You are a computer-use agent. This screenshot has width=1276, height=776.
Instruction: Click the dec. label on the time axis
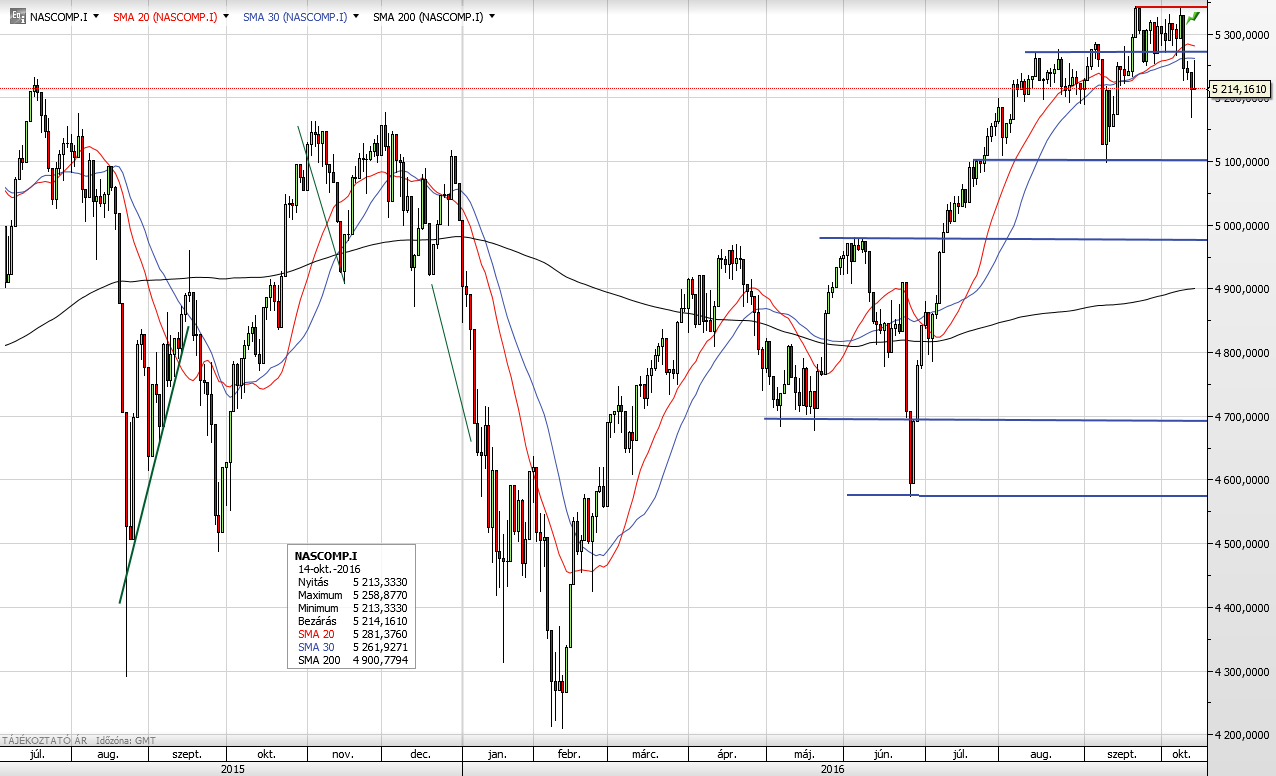click(x=420, y=755)
